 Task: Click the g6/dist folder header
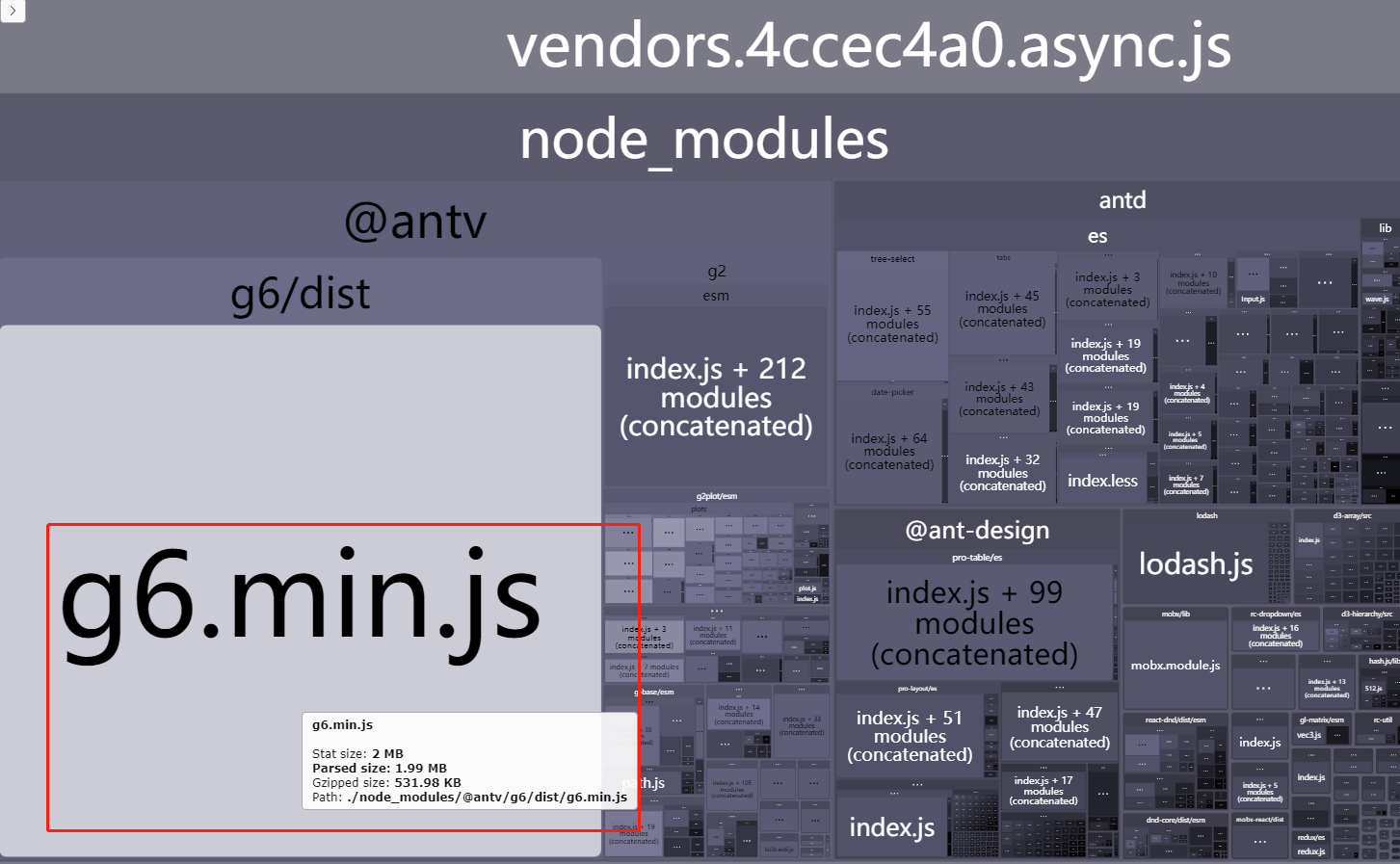[301, 293]
